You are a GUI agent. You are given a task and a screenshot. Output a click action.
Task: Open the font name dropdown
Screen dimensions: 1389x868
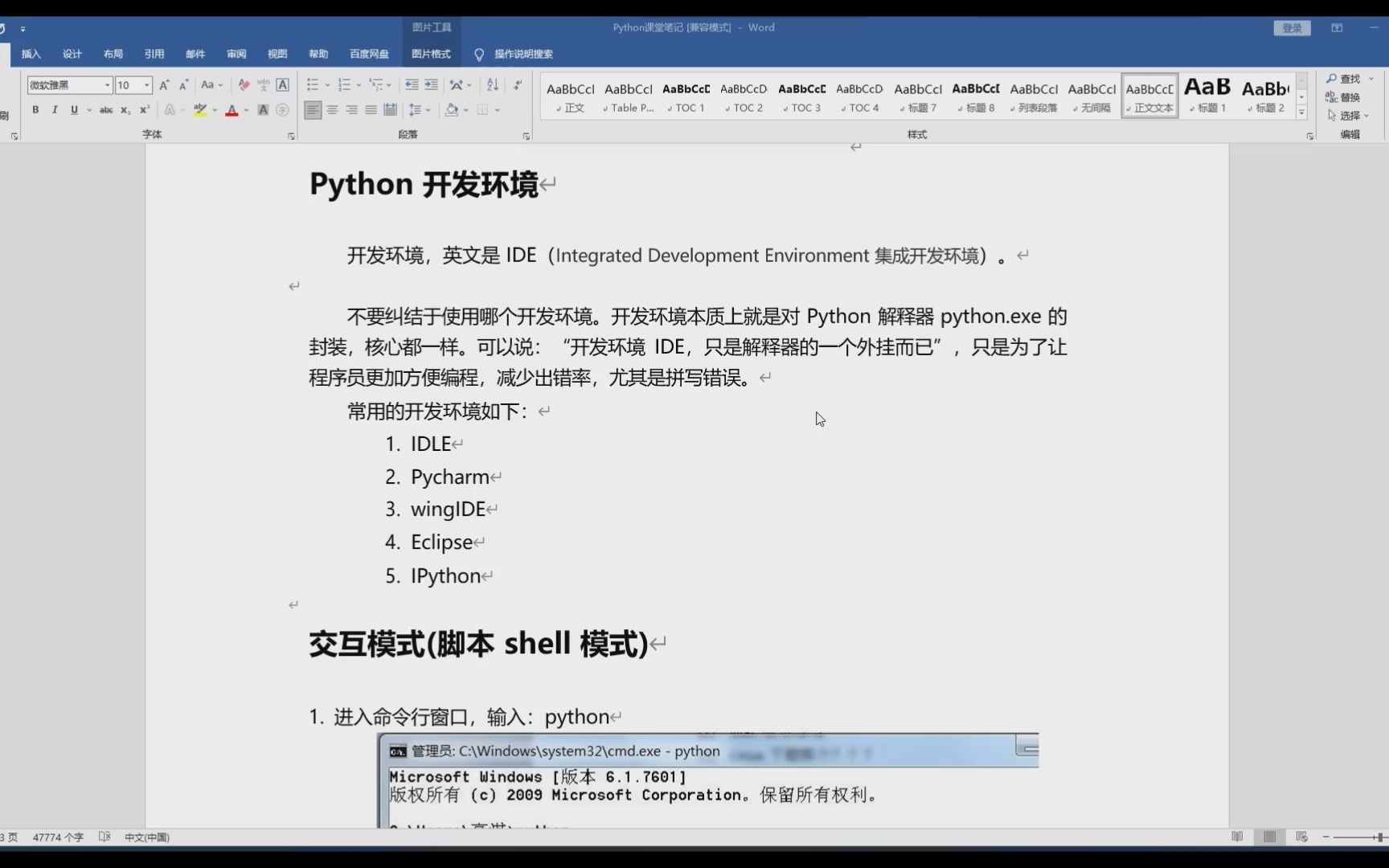107,84
